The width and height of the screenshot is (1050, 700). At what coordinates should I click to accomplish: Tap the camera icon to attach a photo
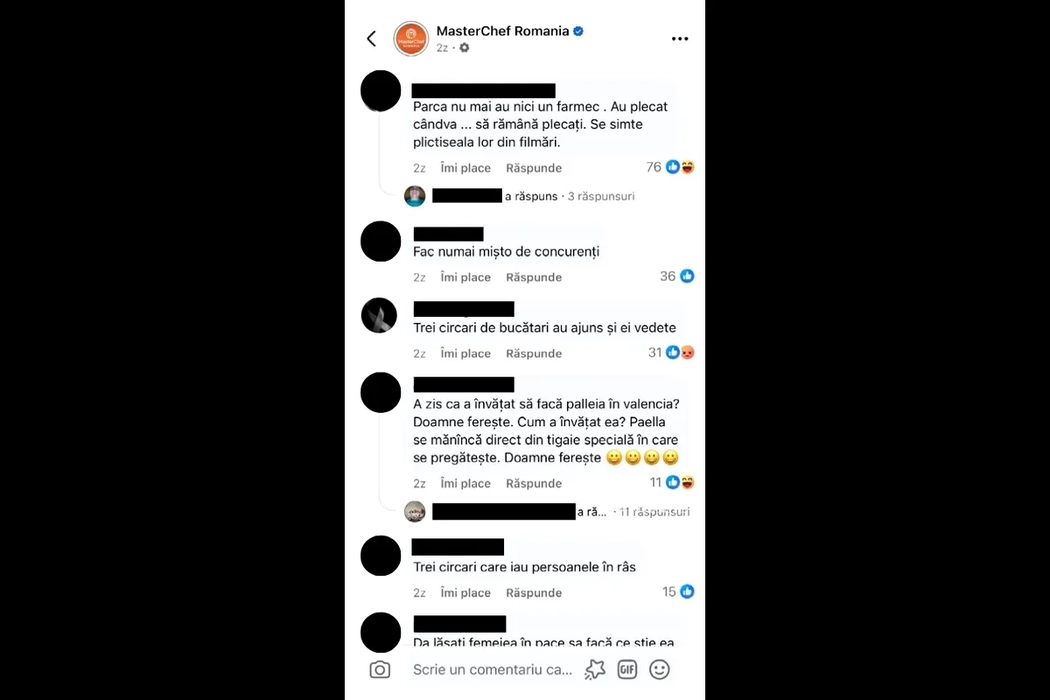380,669
